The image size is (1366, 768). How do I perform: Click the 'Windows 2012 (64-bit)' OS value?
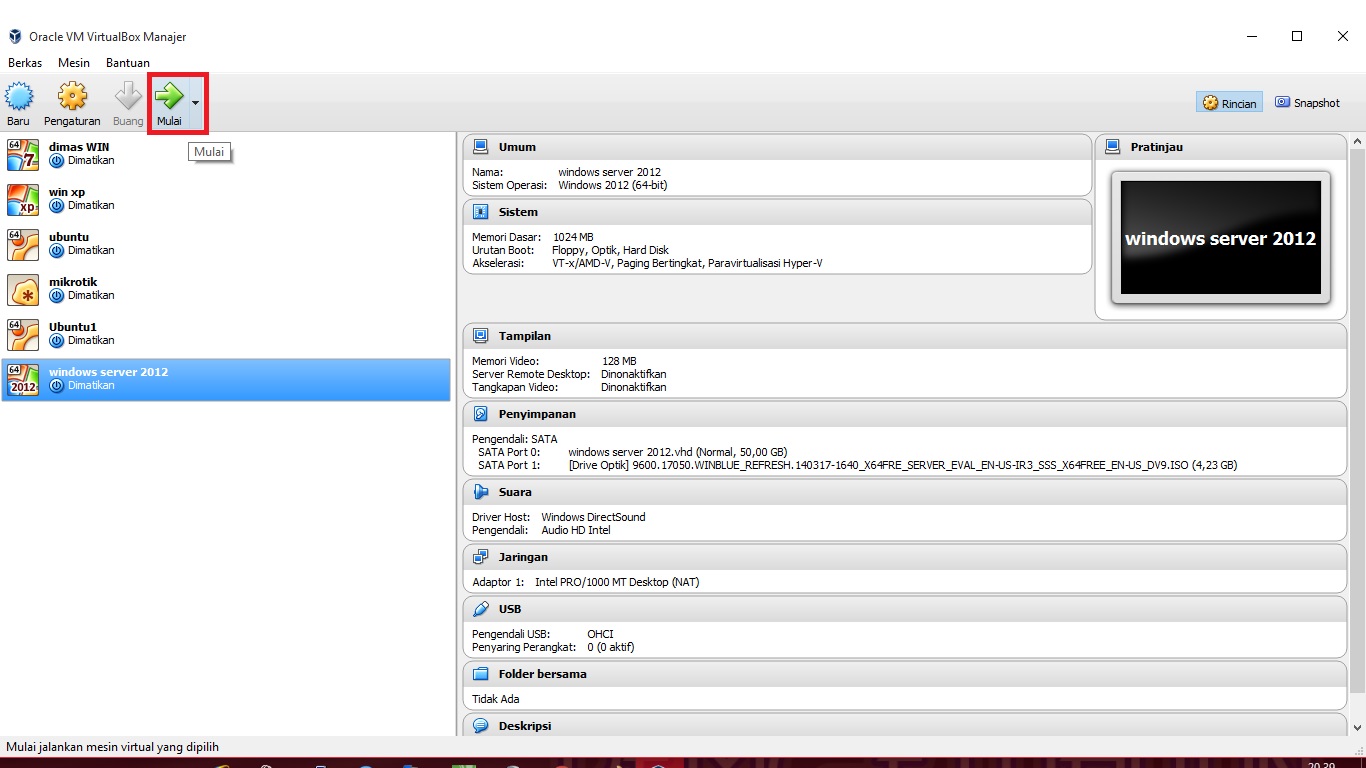pos(613,185)
